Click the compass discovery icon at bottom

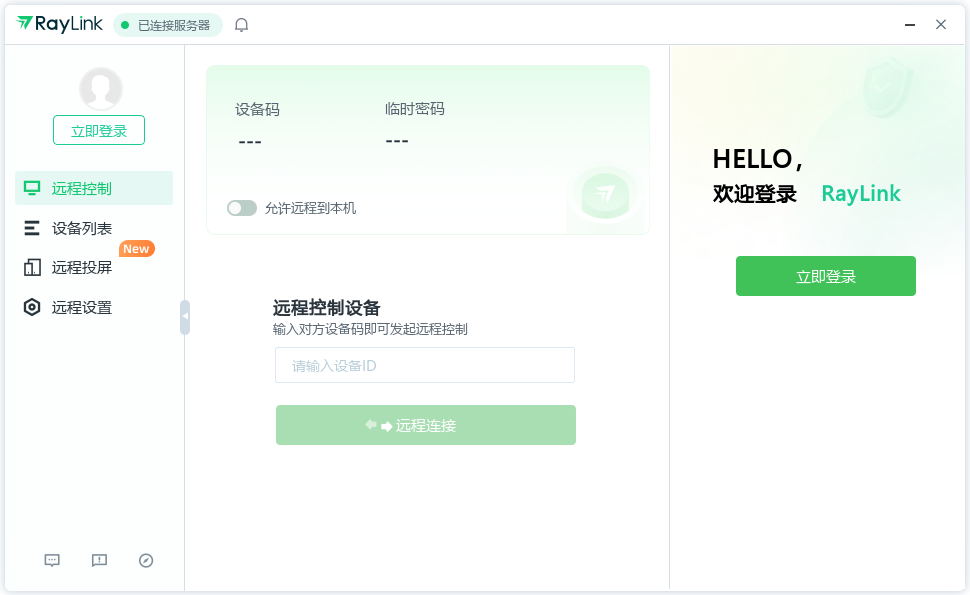pos(145,560)
